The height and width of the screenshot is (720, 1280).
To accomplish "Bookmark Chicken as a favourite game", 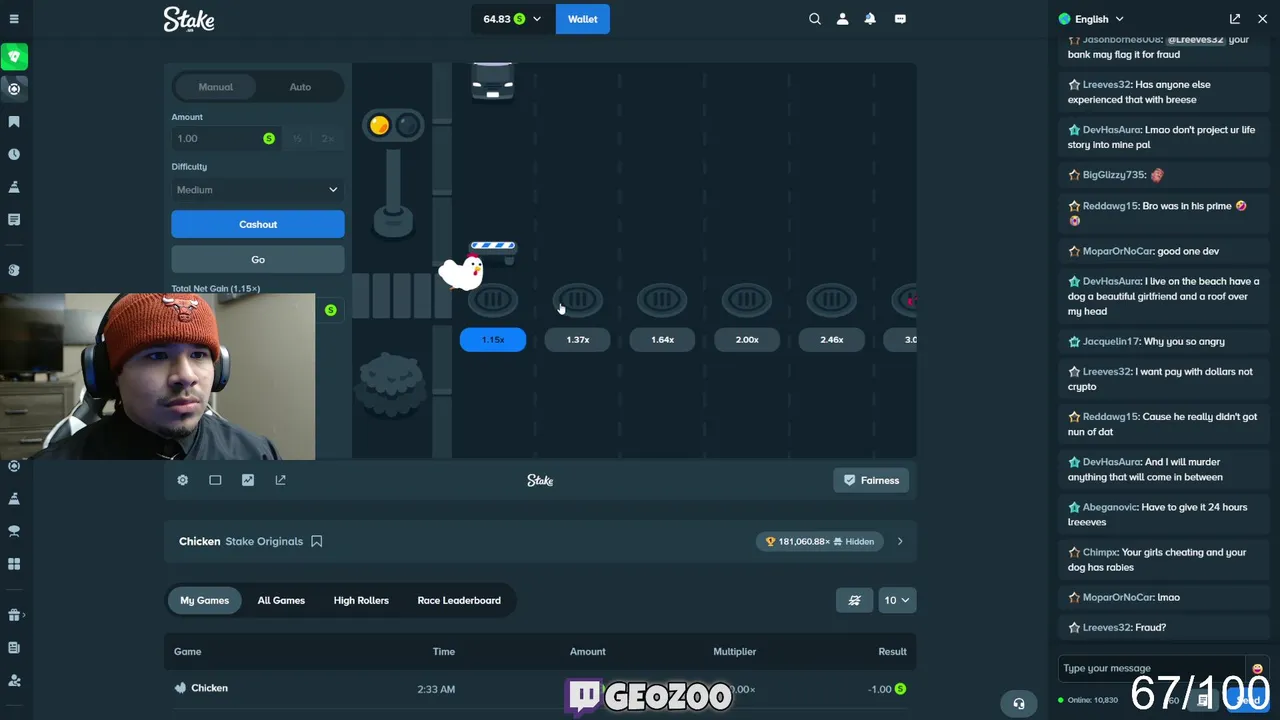I will point(317,541).
